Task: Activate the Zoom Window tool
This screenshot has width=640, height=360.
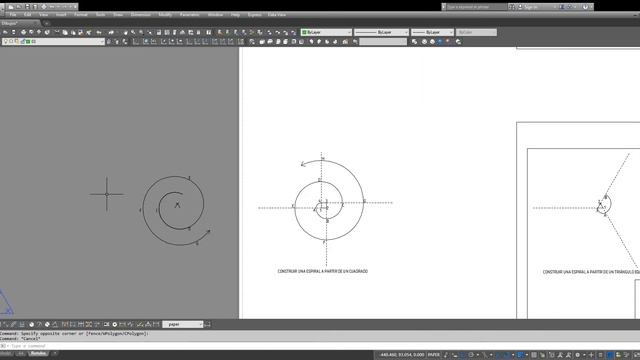Action: [141, 32]
